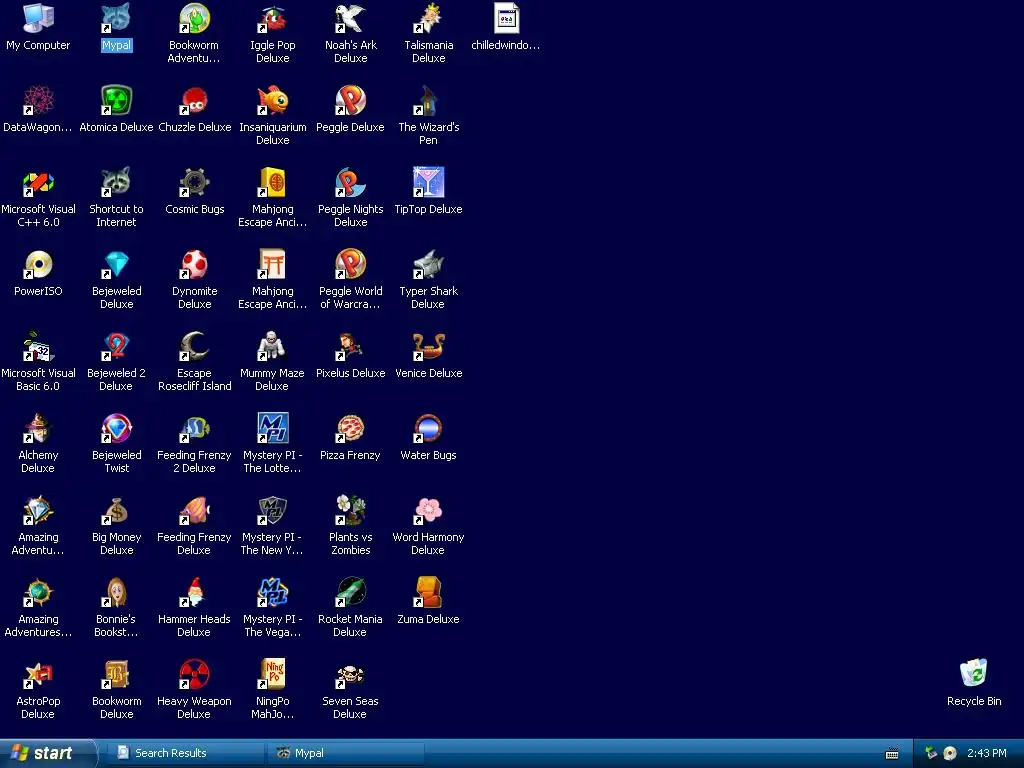Select Hammer Heads Deluxe gnome icon

point(194,592)
